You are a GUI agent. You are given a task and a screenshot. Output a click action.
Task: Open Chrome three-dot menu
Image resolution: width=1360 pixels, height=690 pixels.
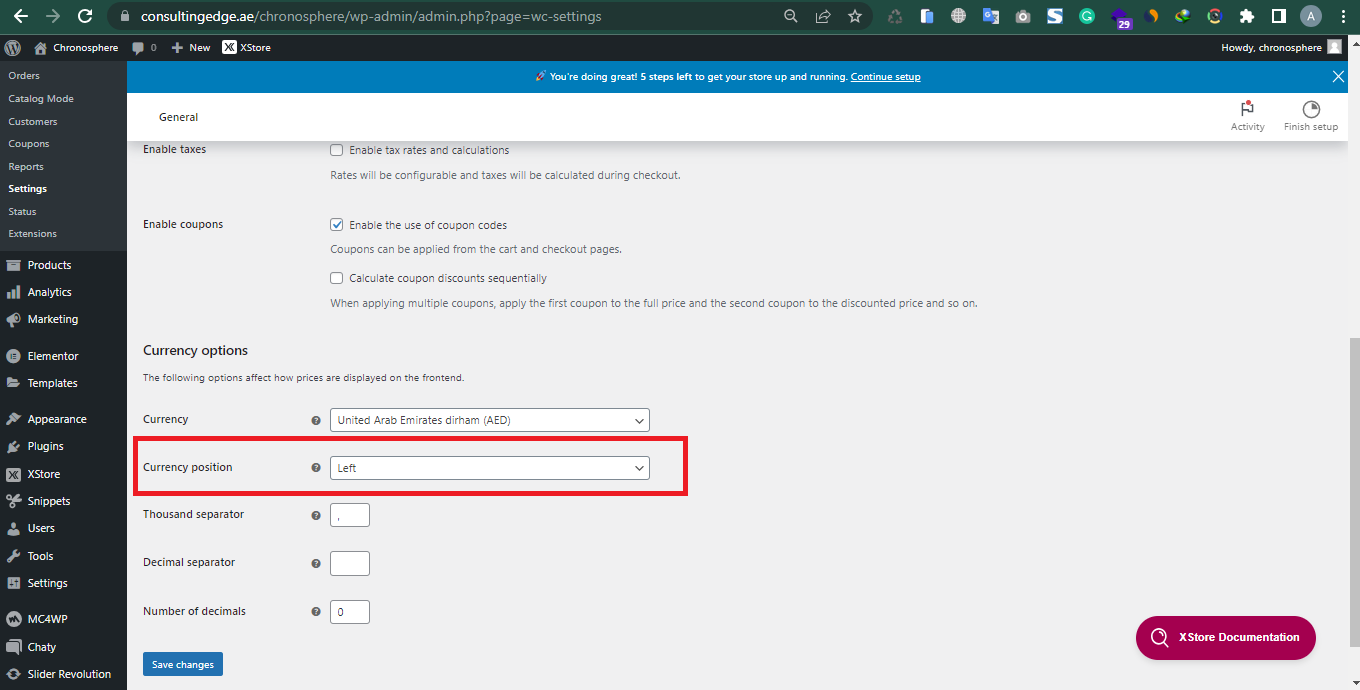pyautogui.click(x=1342, y=16)
